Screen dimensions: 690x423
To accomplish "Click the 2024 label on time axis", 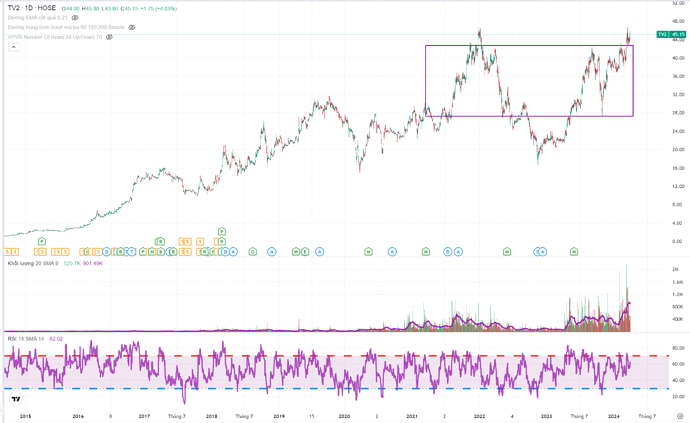I will coord(614,416).
